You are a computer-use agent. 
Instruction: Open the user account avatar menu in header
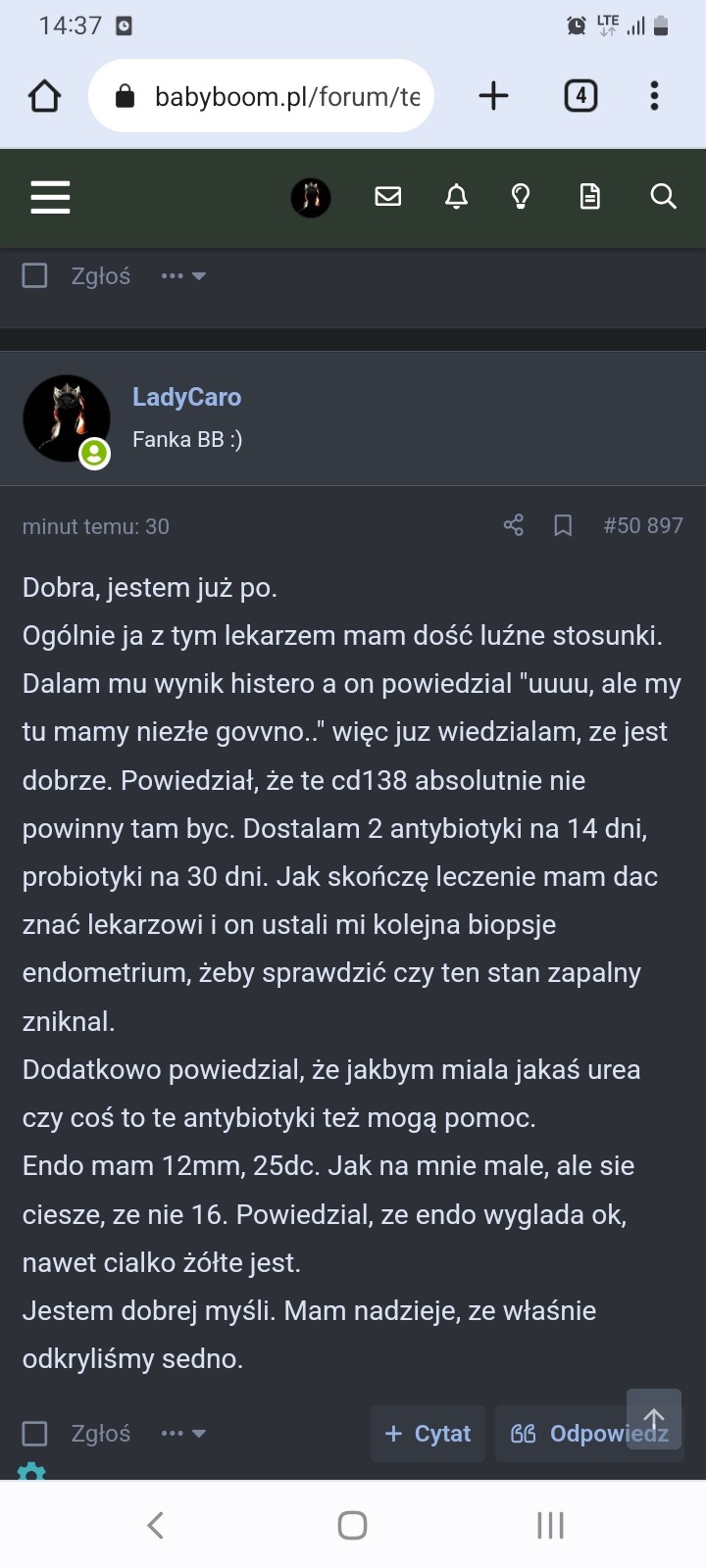point(311,197)
